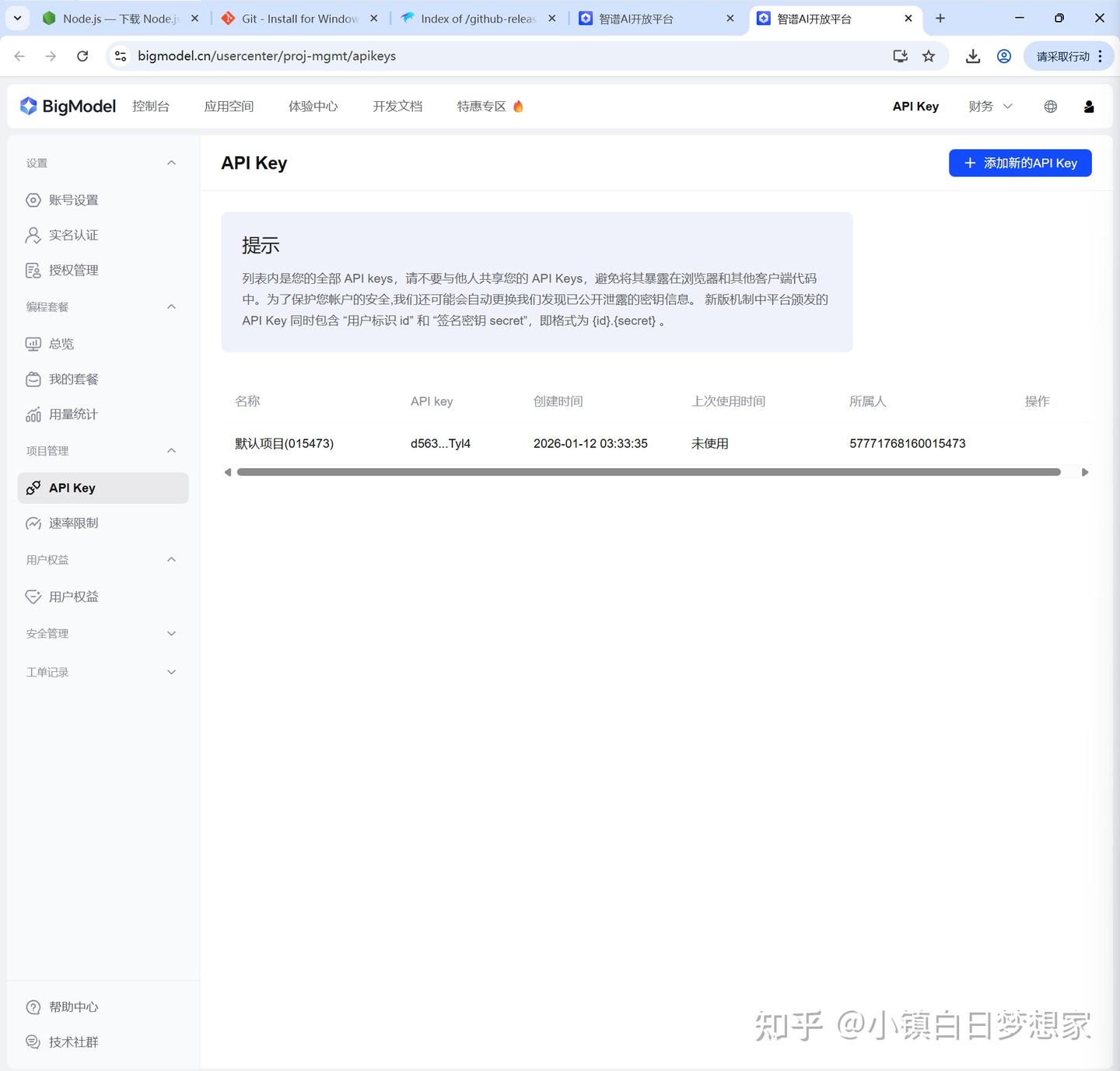Viewport: 1120px width, 1071px height.
Task: Open the 财务 dropdown menu
Action: coord(989,107)
